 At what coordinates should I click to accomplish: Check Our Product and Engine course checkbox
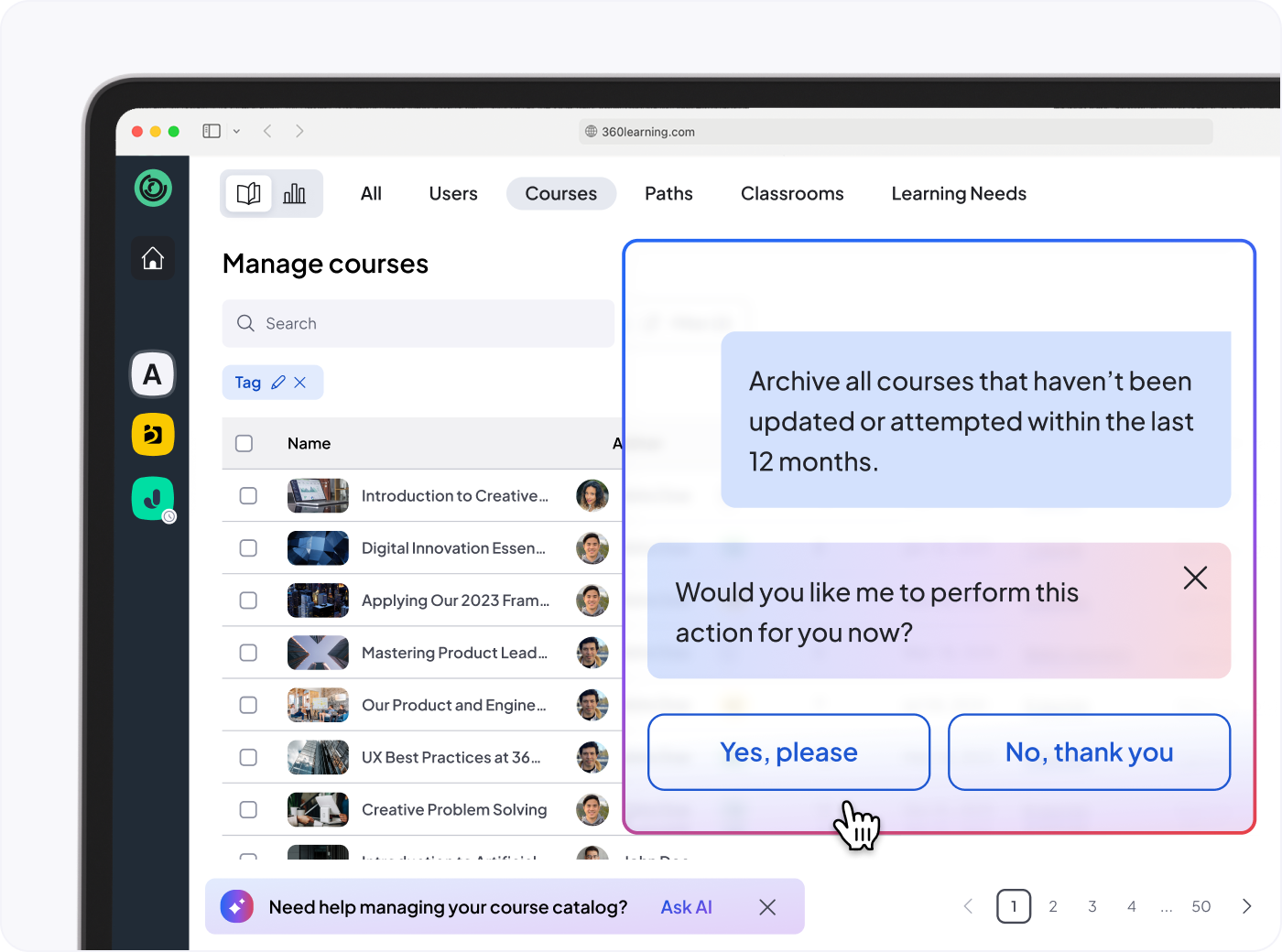[248, 705]
